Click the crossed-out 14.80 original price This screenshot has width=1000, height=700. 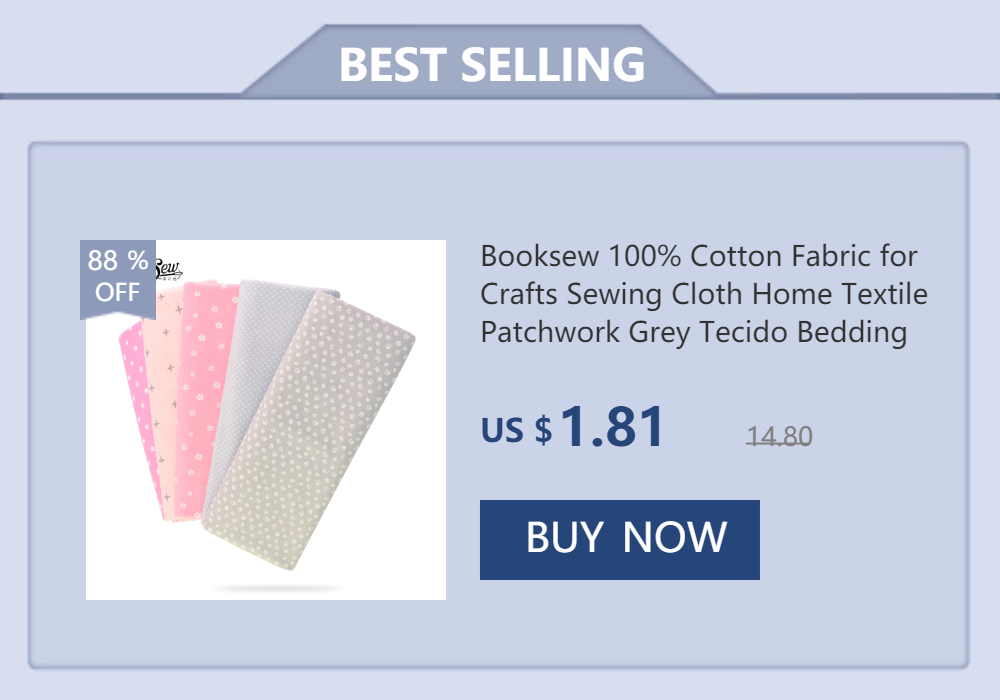779,436
